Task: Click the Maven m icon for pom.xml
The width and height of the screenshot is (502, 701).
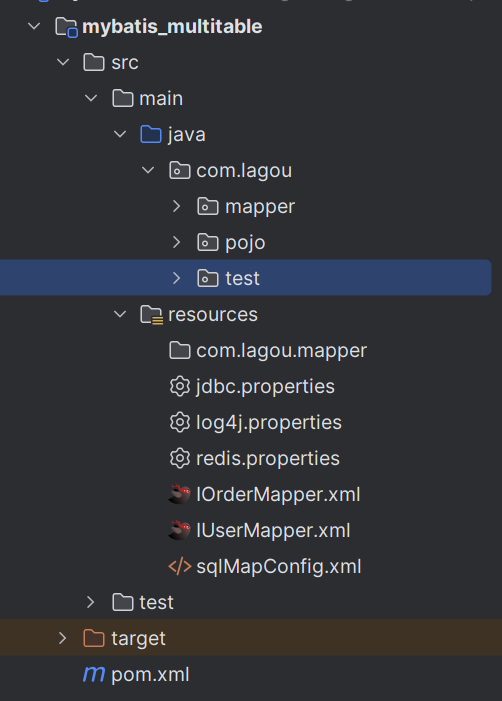Action: 94,674
